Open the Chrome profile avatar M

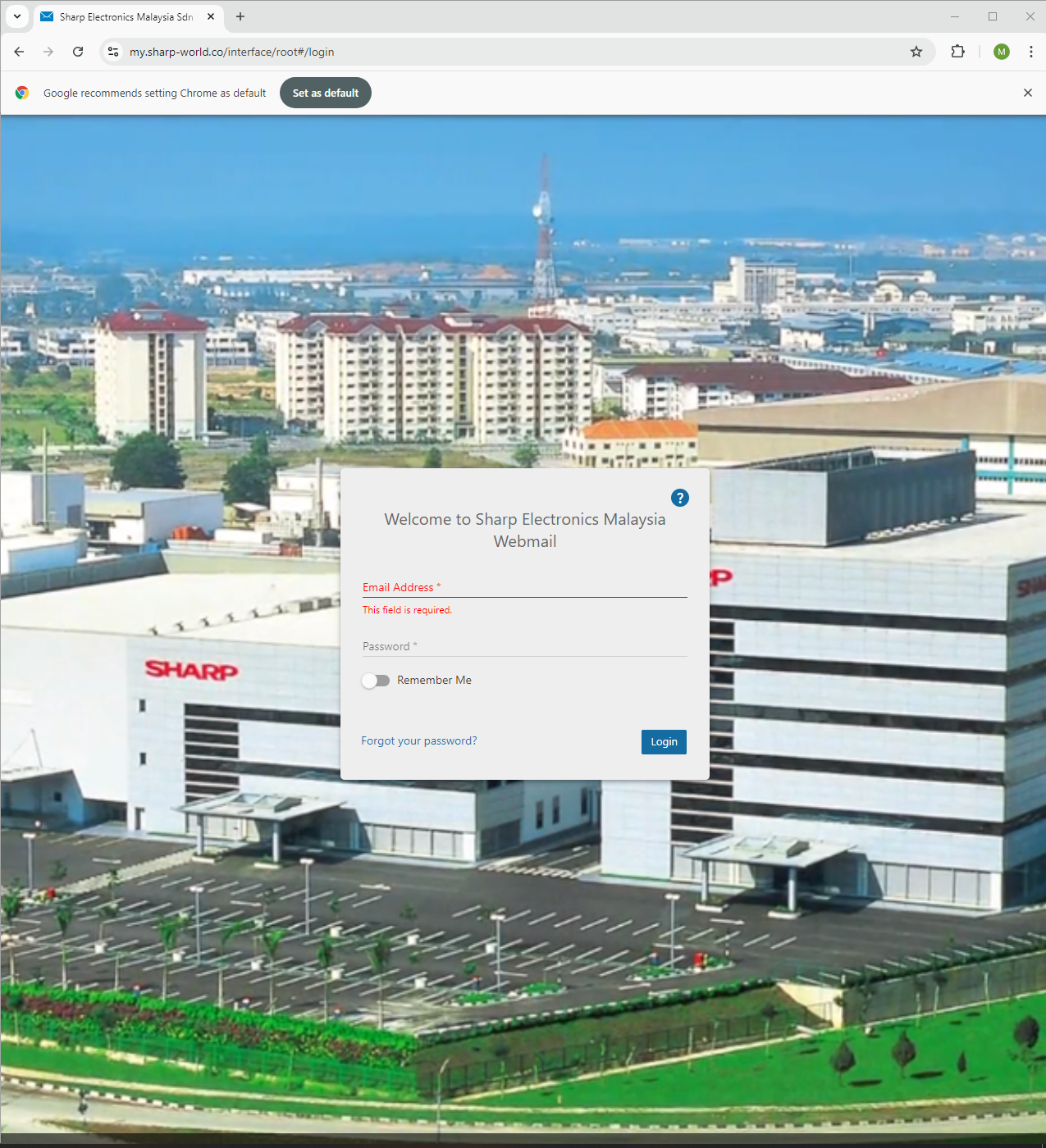pyautogui.click(x=1002, y=52)
